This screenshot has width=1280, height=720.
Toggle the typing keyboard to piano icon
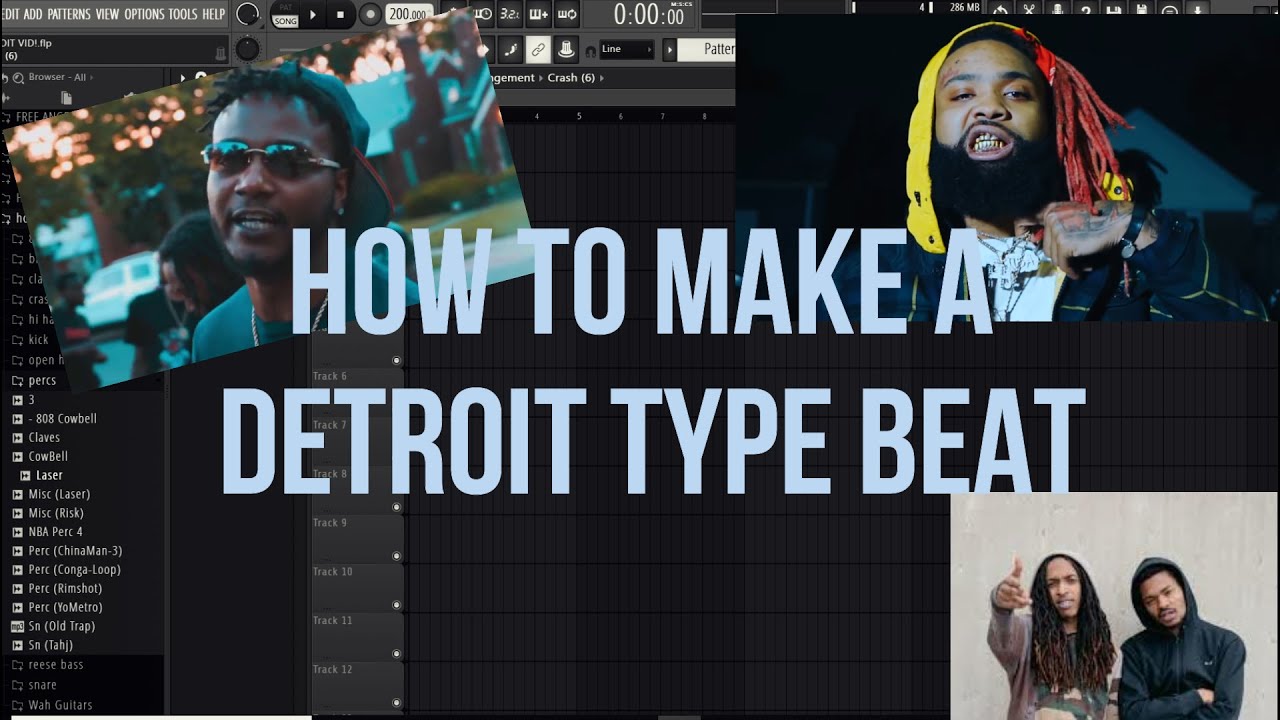coord(566,49)
